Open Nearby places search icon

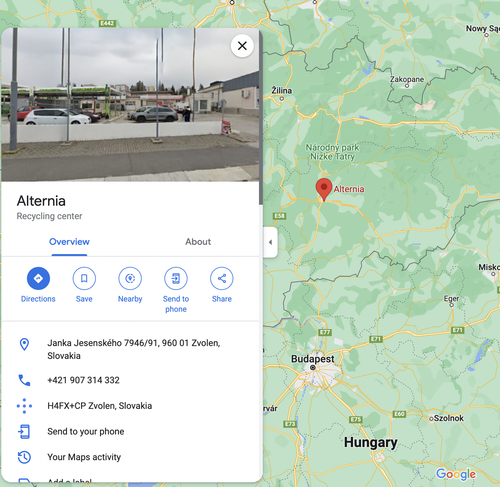(x=130, y=278)
